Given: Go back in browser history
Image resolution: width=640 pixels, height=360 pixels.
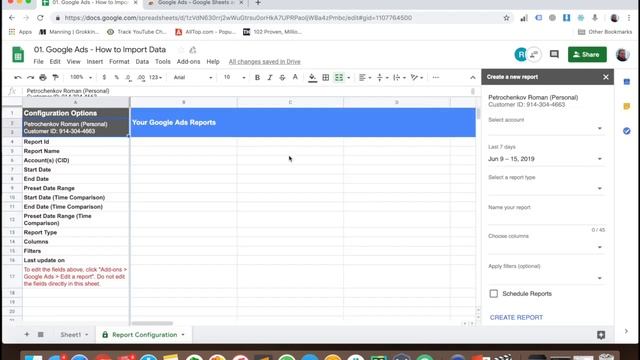Looking at the screenshot, I should pos(12,18).
